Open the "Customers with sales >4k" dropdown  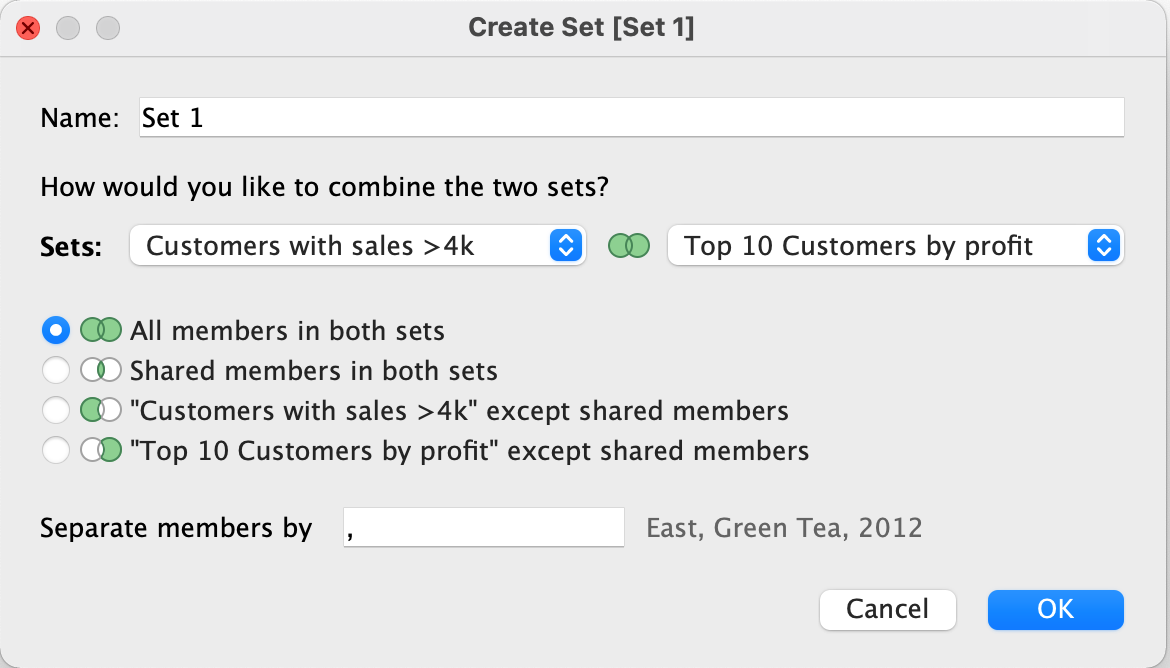pos(357,246)
